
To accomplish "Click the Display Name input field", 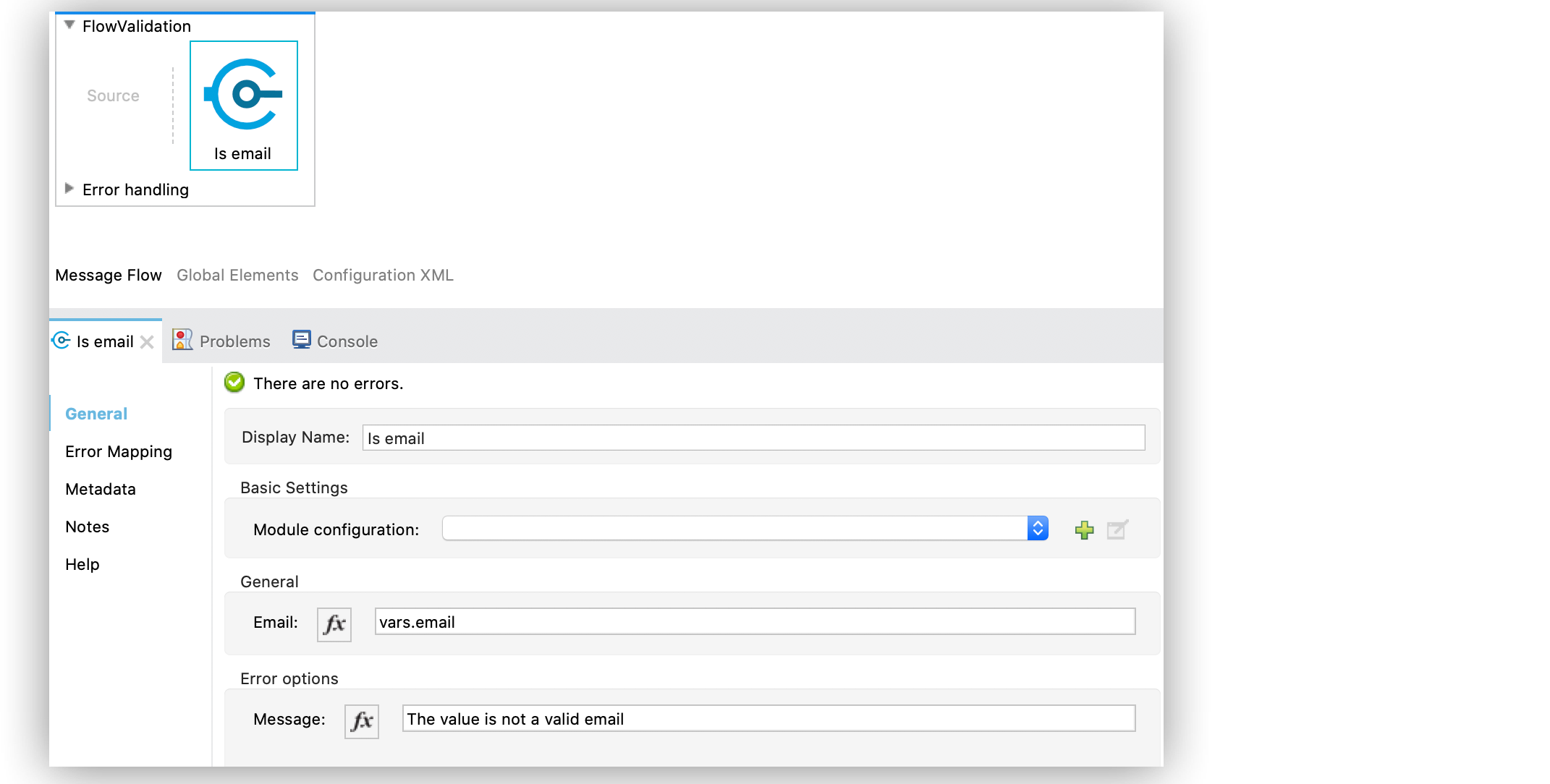I will pyautogui.click(x=753, y=438).
